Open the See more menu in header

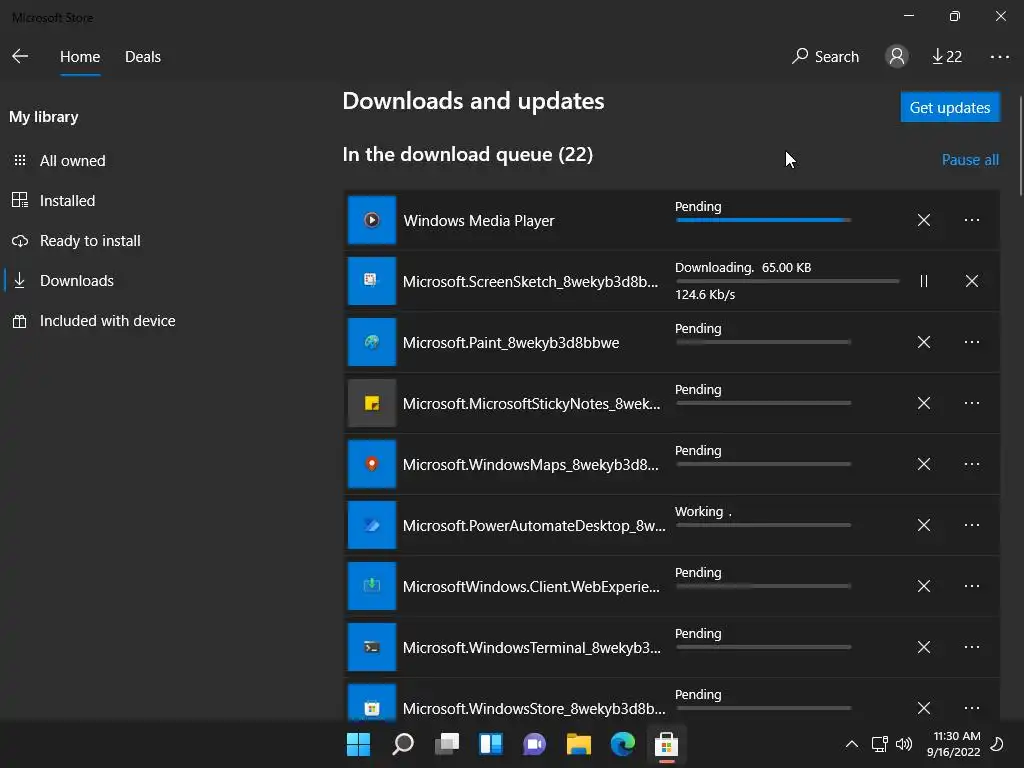tap(1000, 57)
